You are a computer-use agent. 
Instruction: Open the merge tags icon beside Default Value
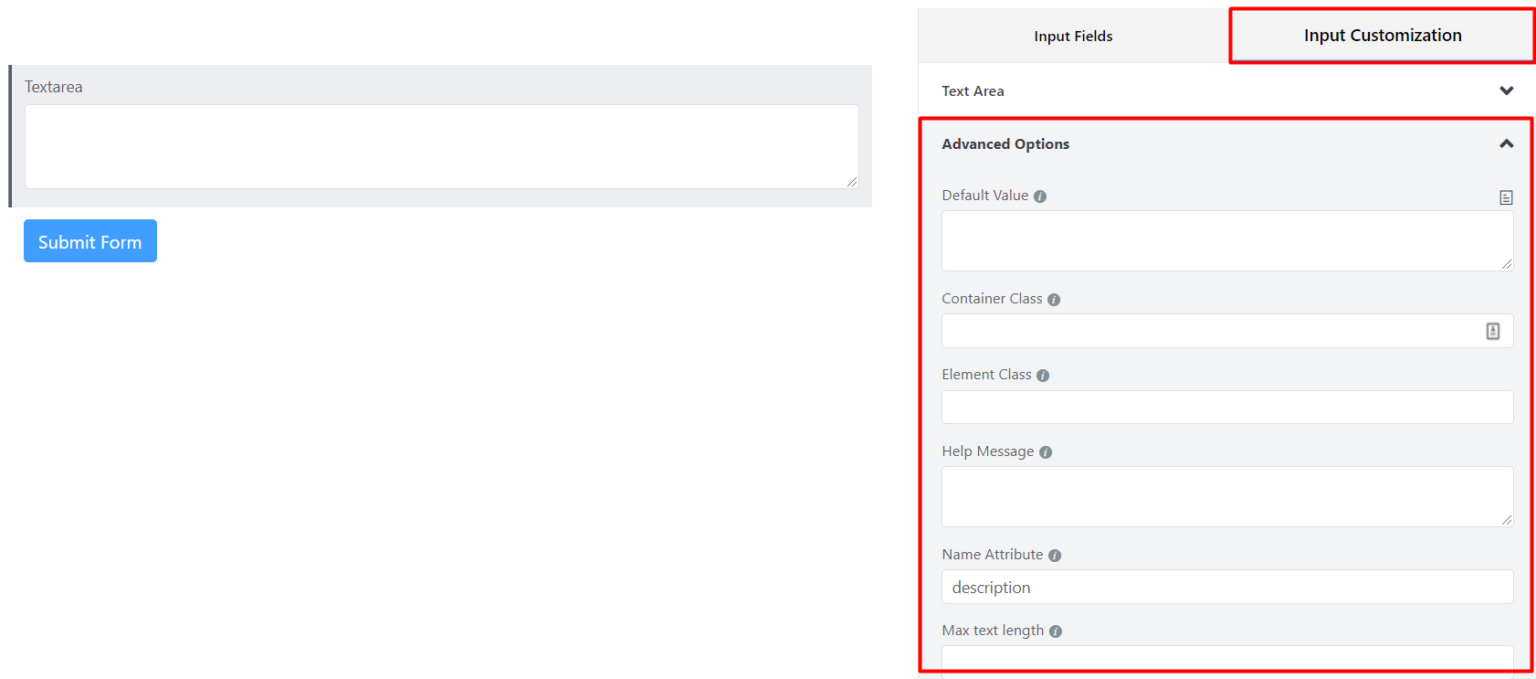coord(1506,197)
